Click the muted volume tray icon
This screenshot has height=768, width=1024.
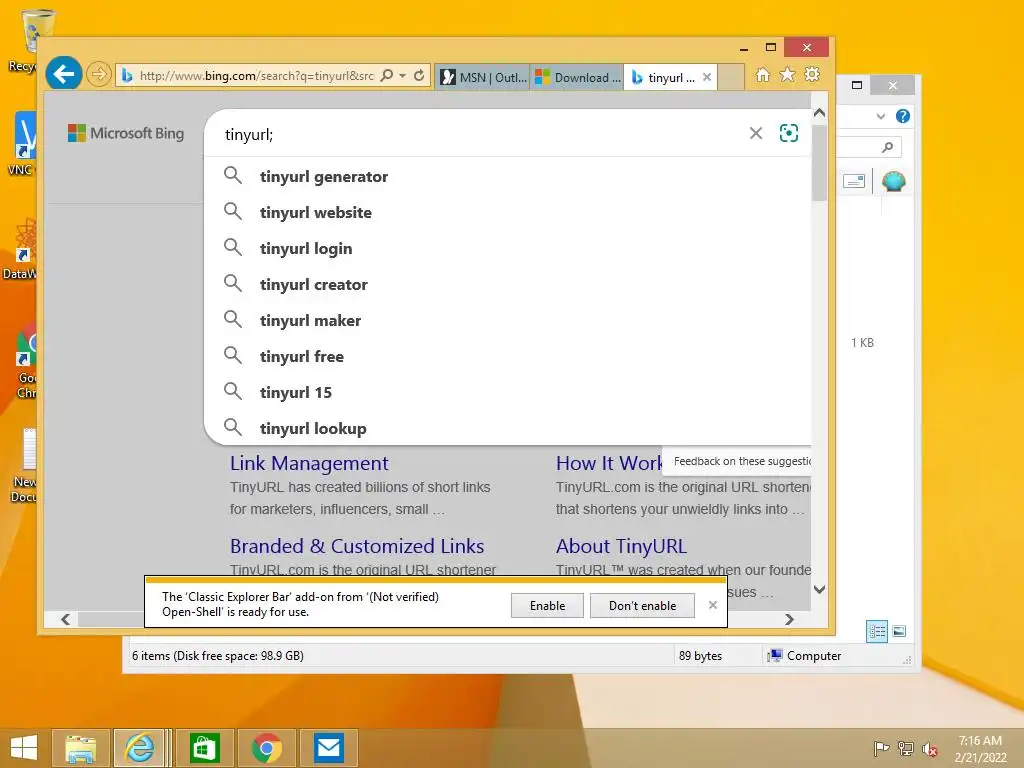[930, 749]
